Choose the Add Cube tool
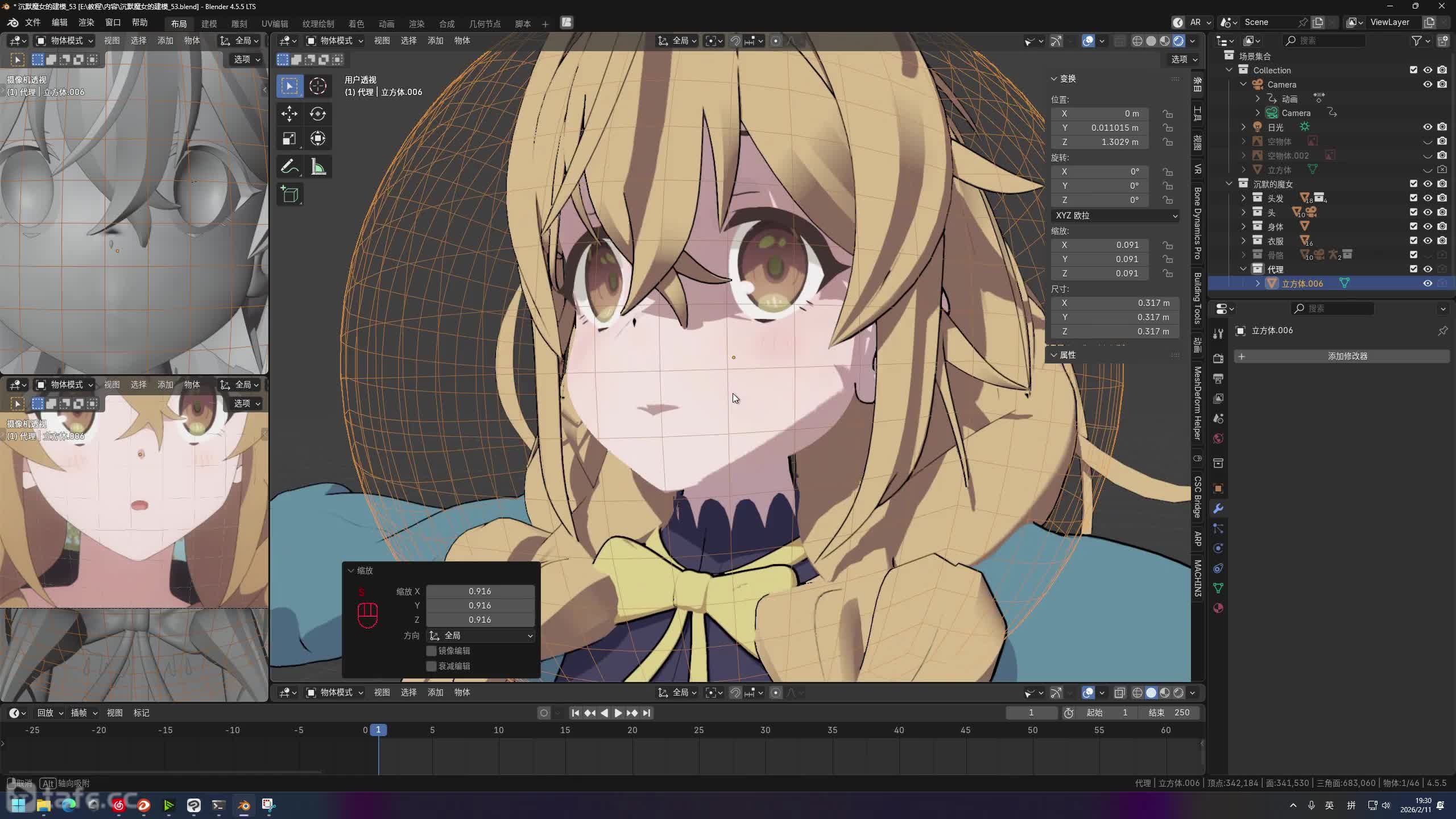The image size is (1456, 819). (289, 195)
